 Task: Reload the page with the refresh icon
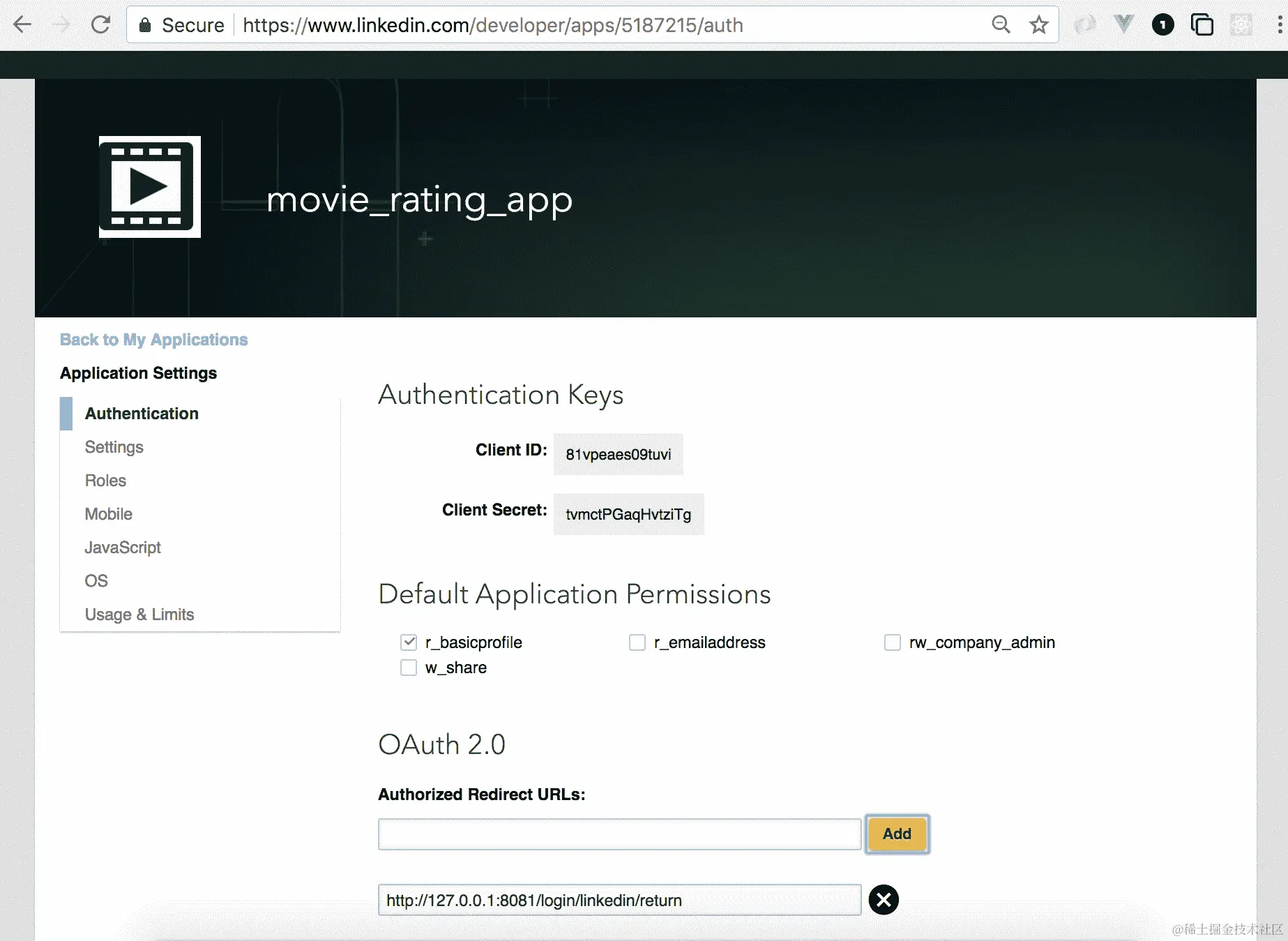(101, 25)
